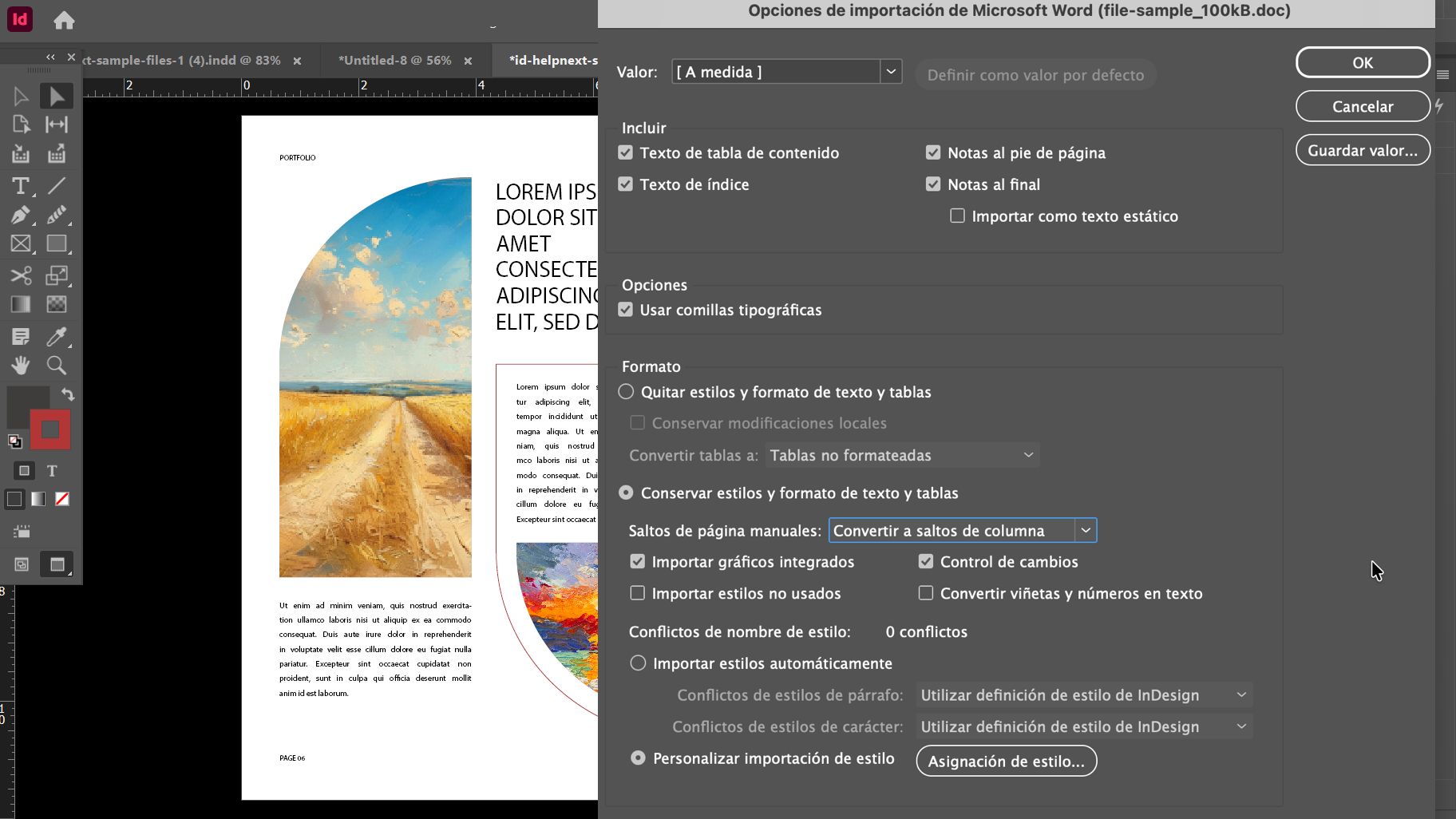Uncheck Texto de índice
This screenshot has width=1456, height=819.
coord(626,184)
